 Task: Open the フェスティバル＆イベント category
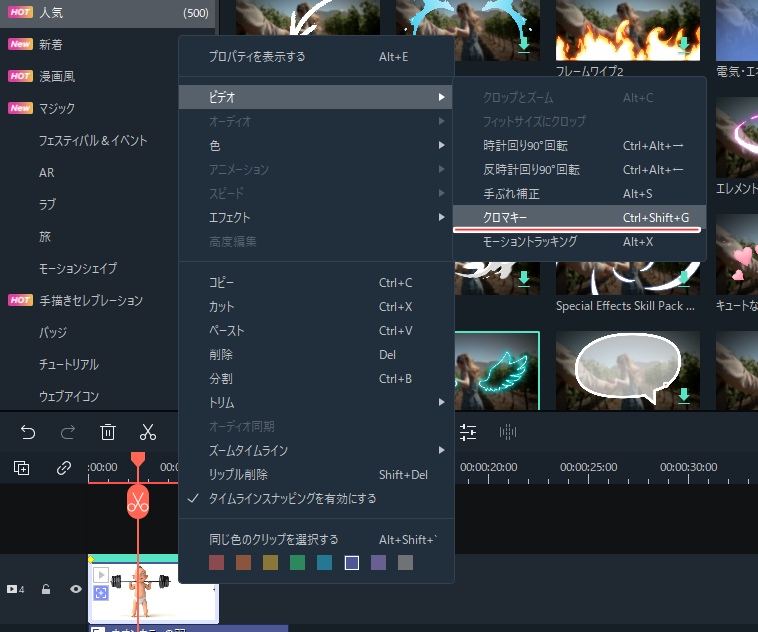[x=93, y=140]
